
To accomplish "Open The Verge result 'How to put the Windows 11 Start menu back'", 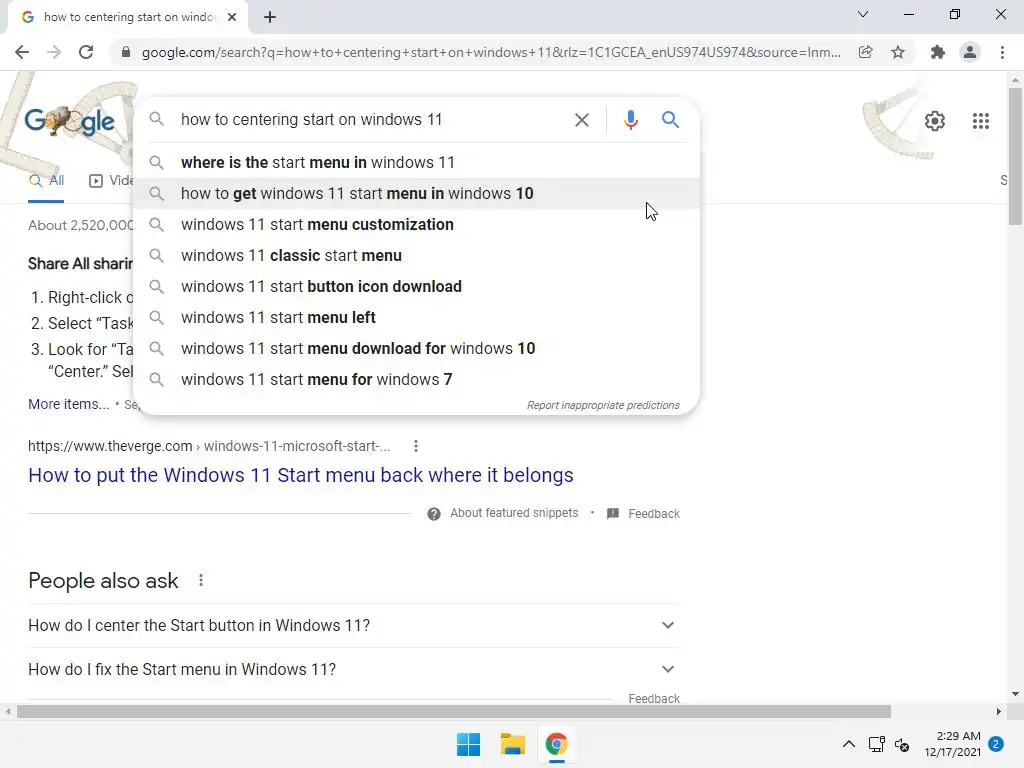I will (x=300, y=475).
